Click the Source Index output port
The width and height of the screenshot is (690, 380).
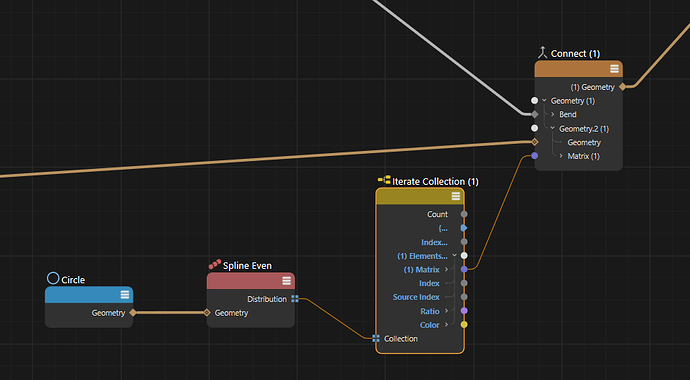click(x=464, y=297)
